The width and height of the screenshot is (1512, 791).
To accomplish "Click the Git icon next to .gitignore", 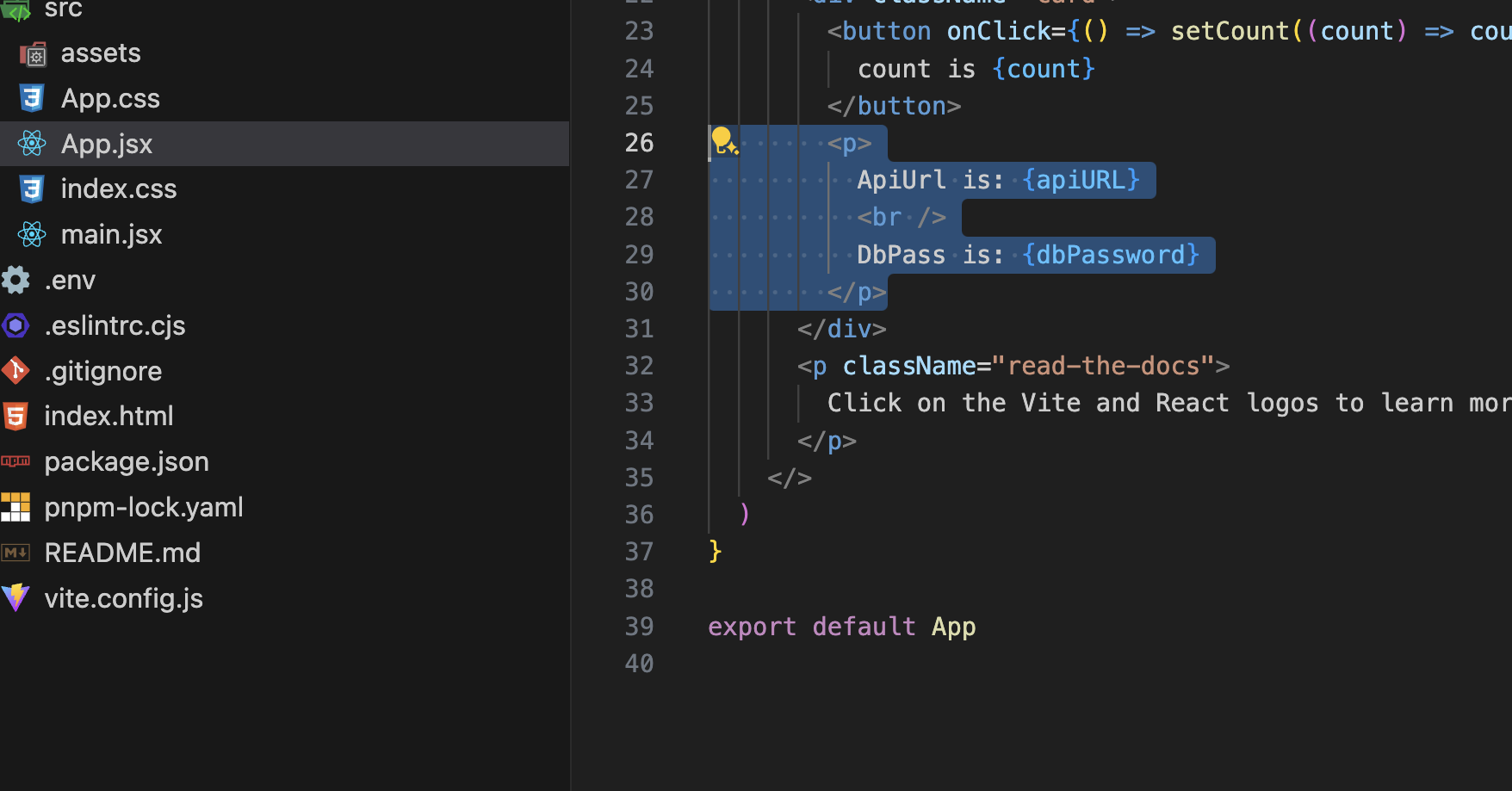I will click(x=15, y=371).
